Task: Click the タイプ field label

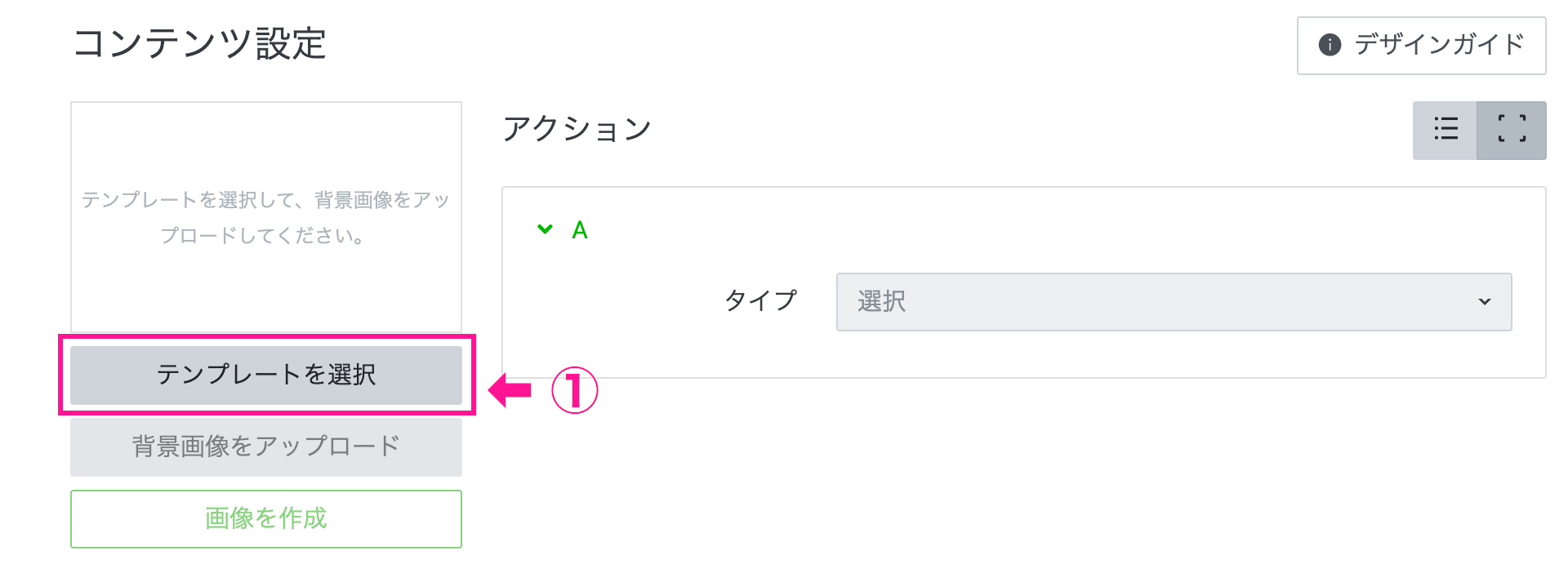Action: pyautogui.click(x=760, y=300)
